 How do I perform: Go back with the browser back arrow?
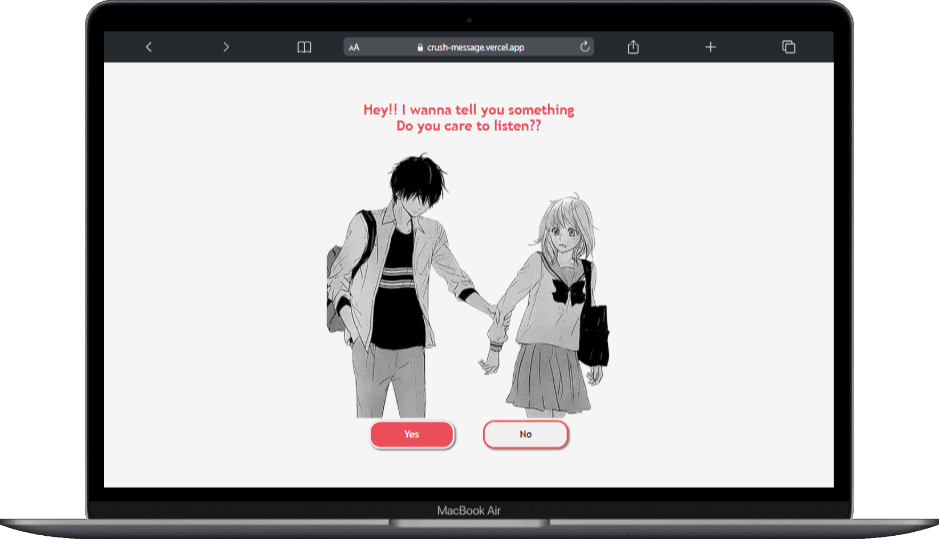pos(149,47)
